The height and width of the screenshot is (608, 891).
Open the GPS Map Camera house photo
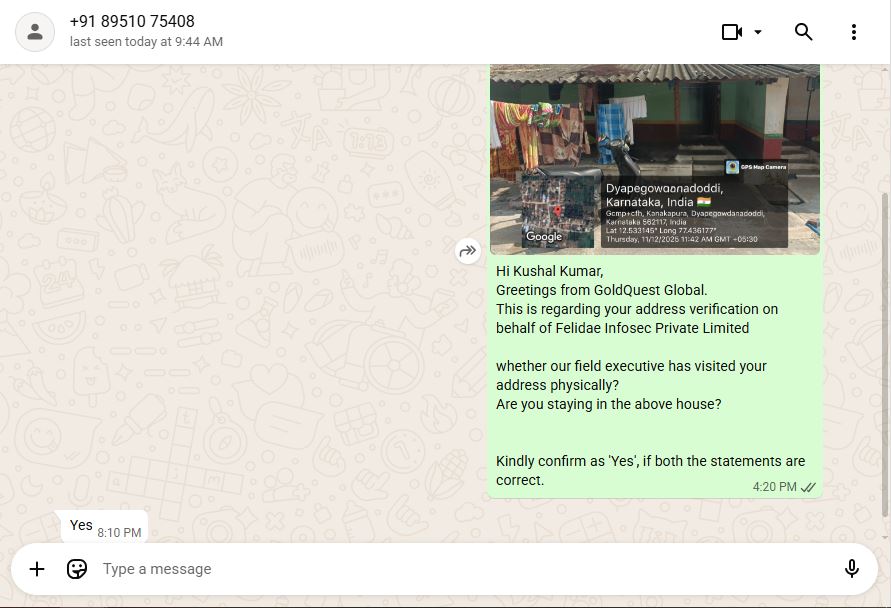[x=655, y=159]
